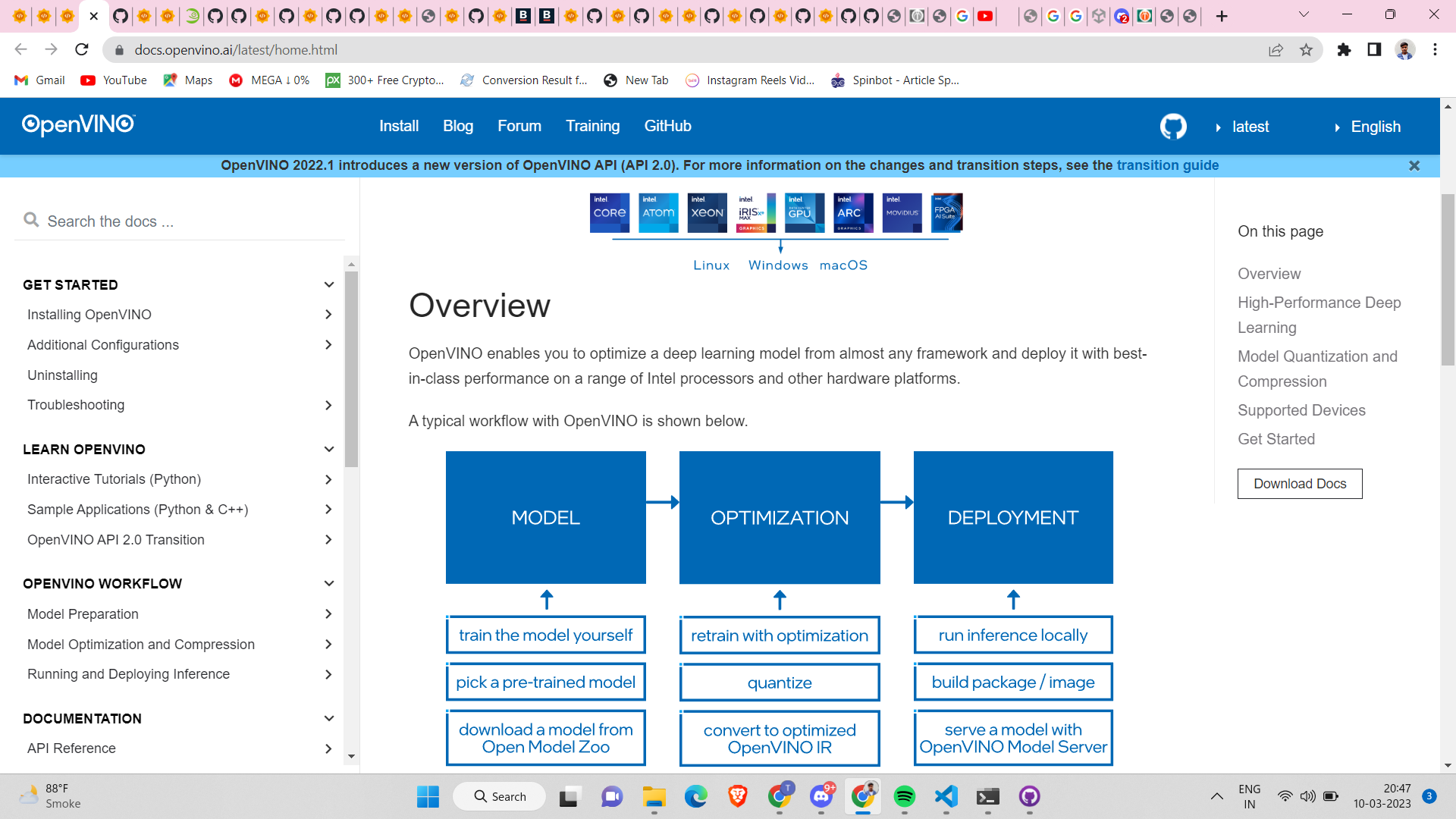1456x819 pixels.
Task: Open the Training menu item
Action: (592, 126)
